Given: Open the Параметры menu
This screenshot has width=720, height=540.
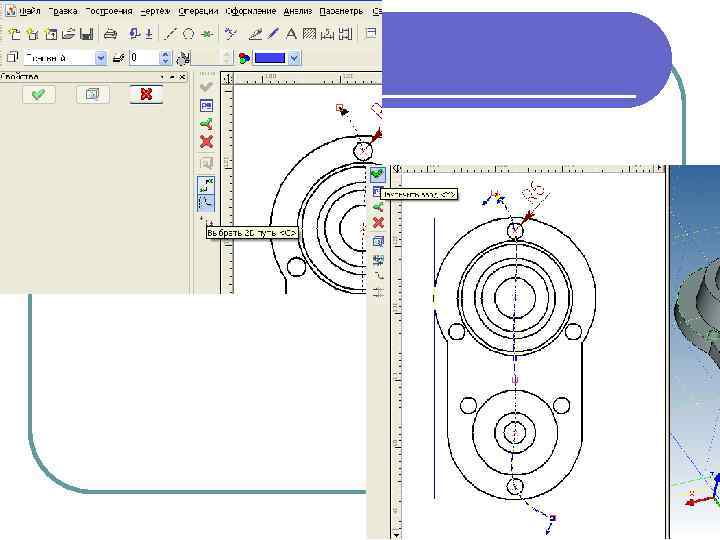Looking at the screenshot, I should click(341, 11).
